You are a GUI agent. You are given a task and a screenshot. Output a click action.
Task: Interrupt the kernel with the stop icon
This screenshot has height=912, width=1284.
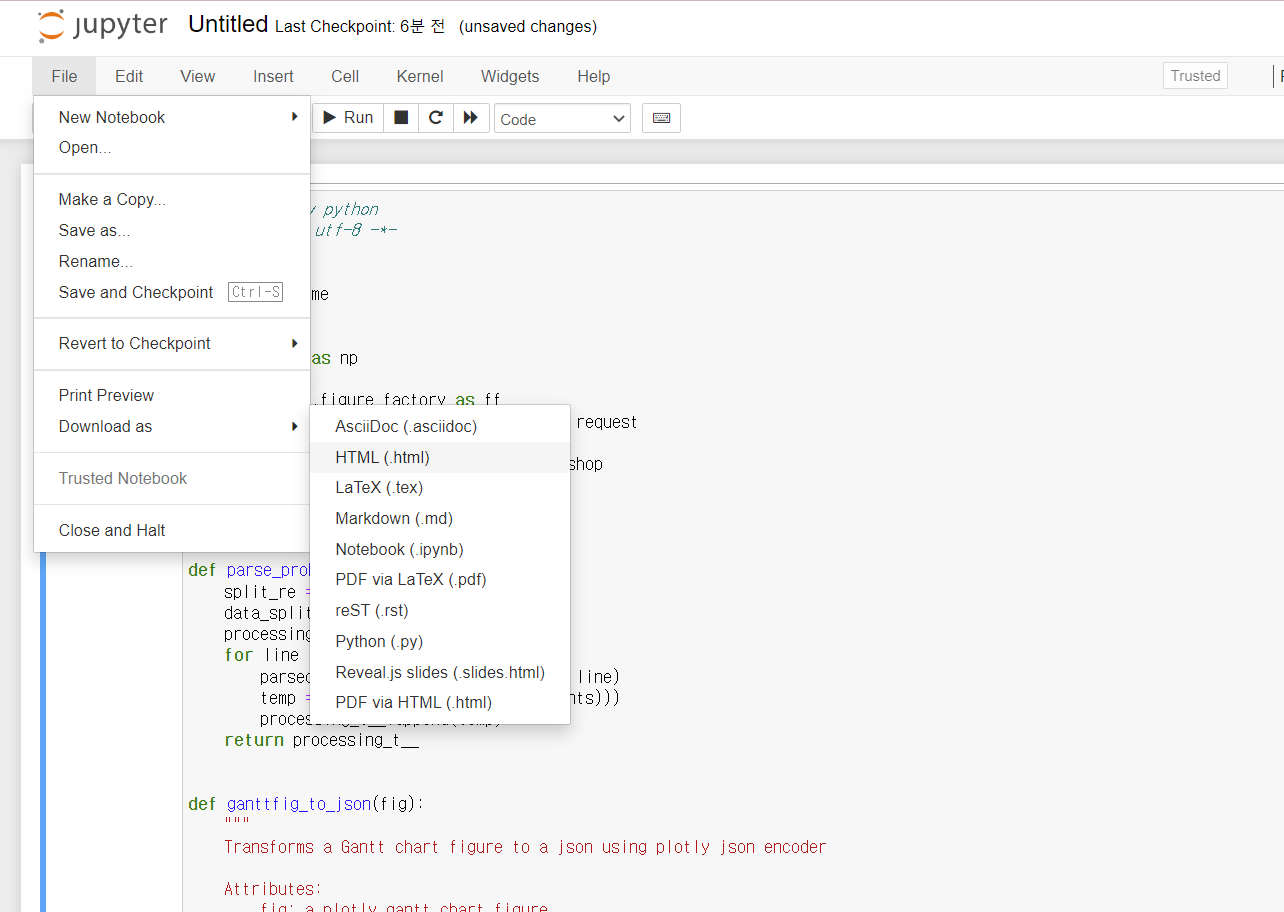point(401,118)
